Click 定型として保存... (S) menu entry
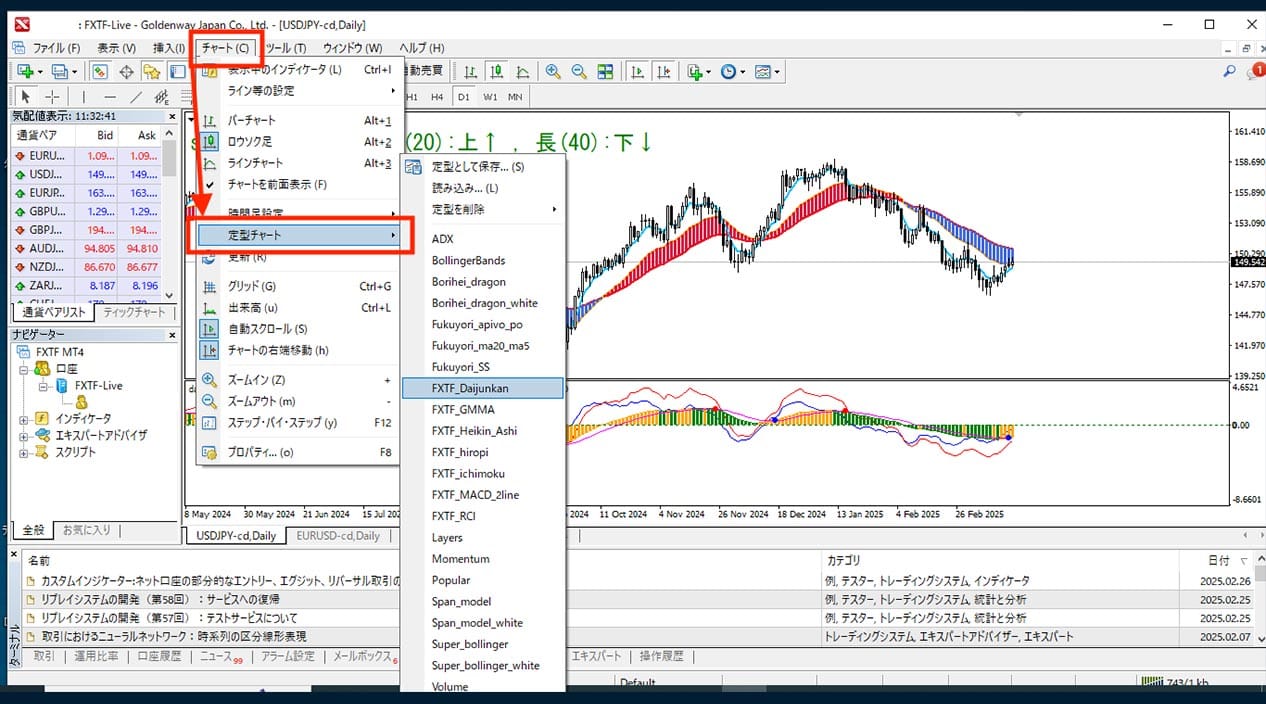The width and height of the screenshot is (1266, 704). pyautogui.click(x=484, y=167)
